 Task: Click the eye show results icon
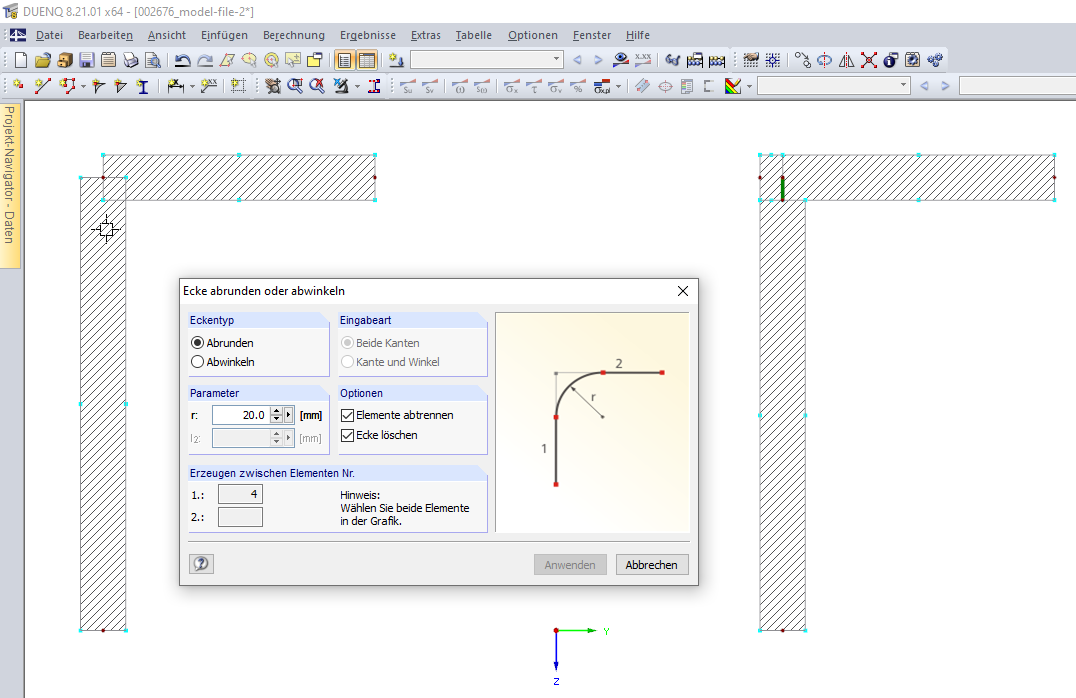point(621,60)
